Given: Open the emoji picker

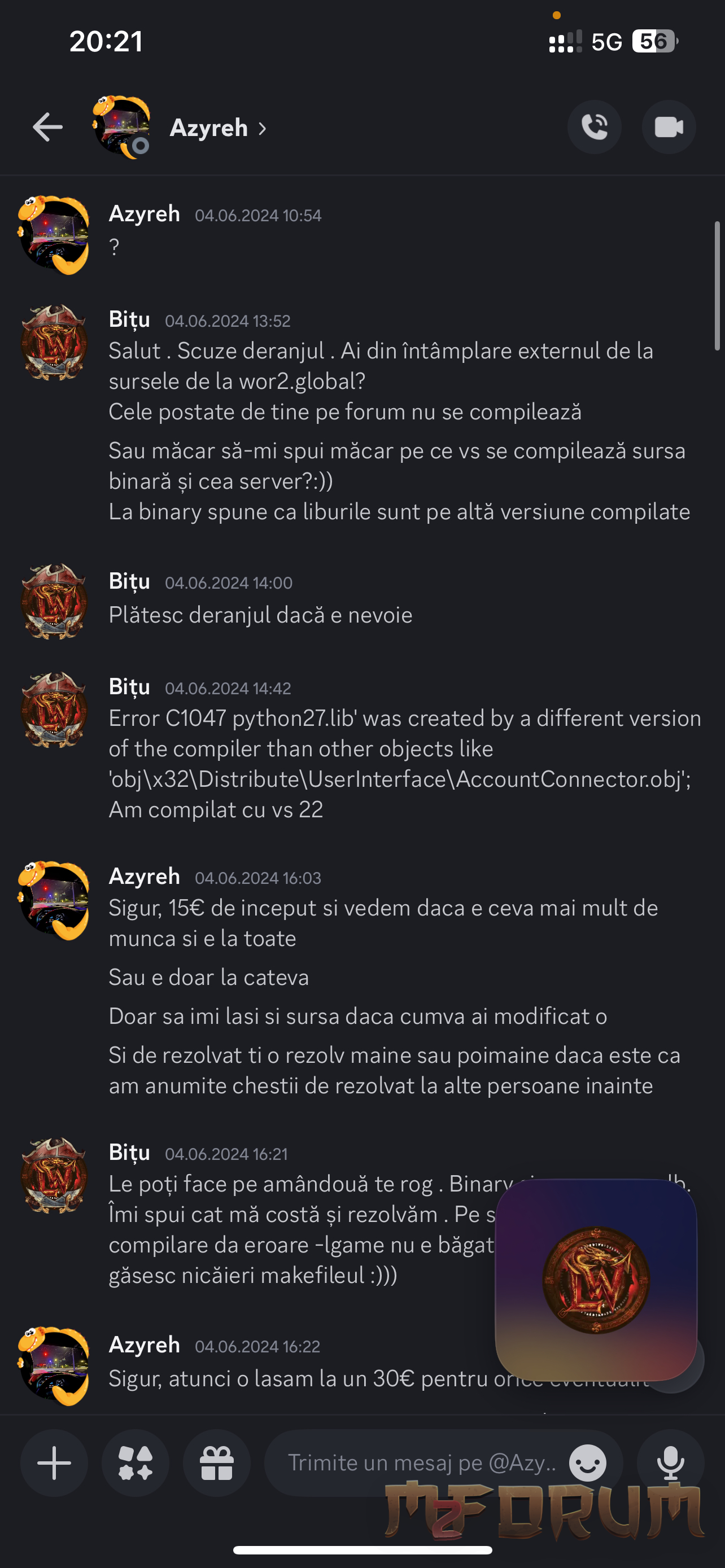Looking at the screenshot, I should coord(587,1464).
